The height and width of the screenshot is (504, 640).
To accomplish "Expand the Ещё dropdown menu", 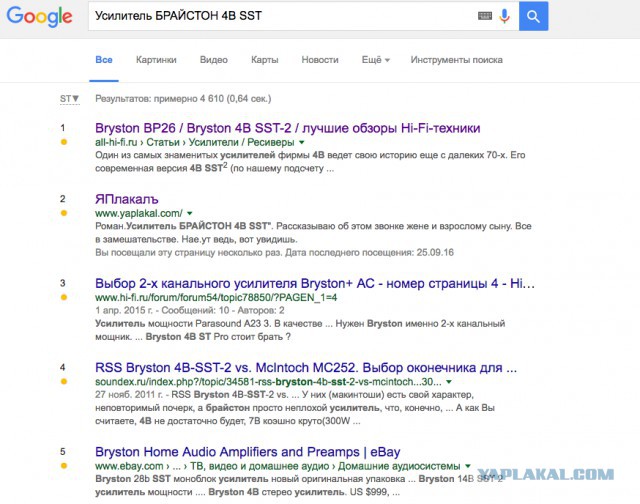I will 376,60.
